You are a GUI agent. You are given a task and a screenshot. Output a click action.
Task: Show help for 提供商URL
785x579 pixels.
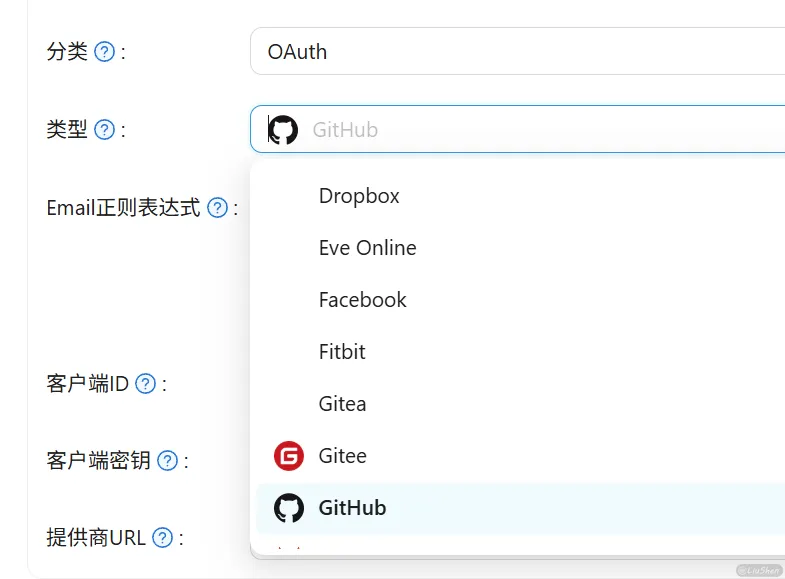tap(163, 538)
